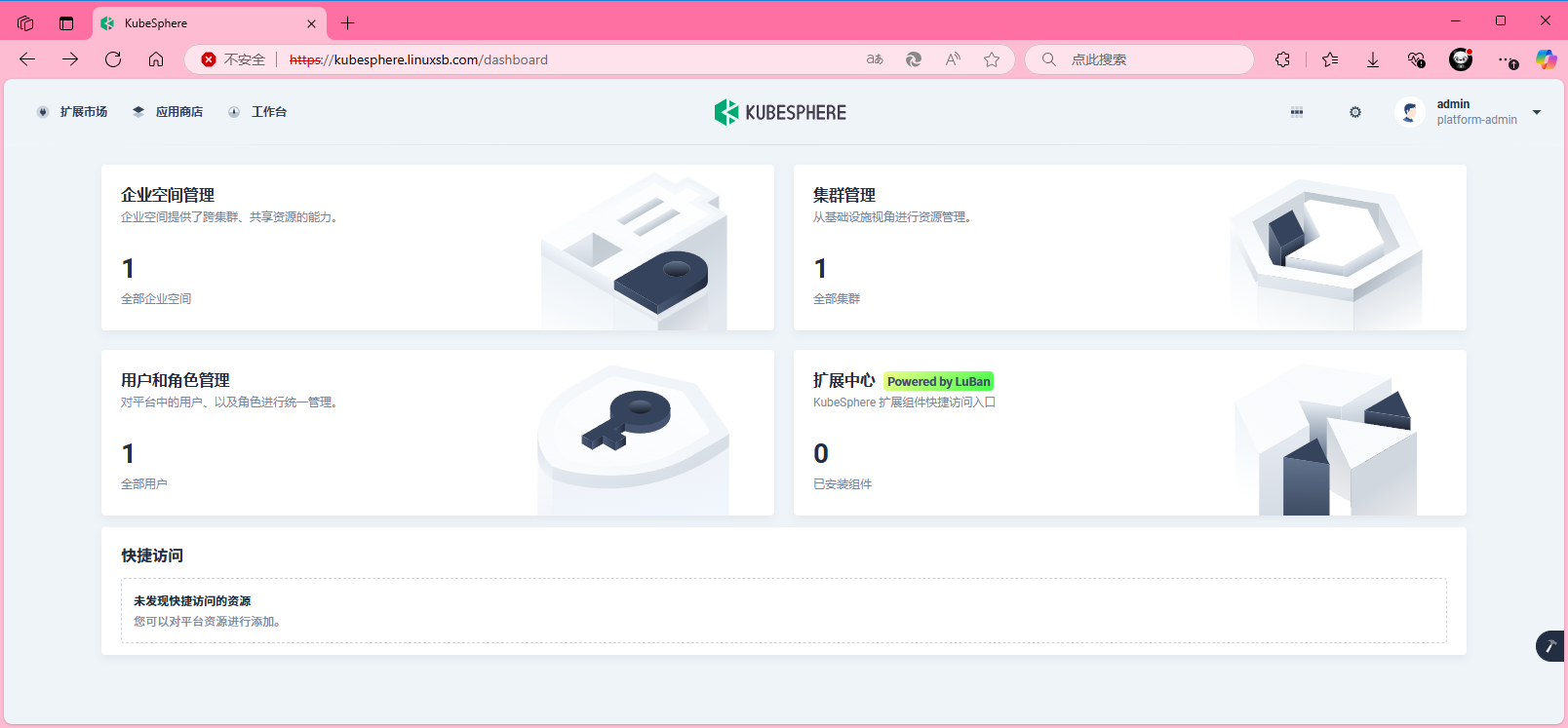Go forward in the browser

click(70, 59)
